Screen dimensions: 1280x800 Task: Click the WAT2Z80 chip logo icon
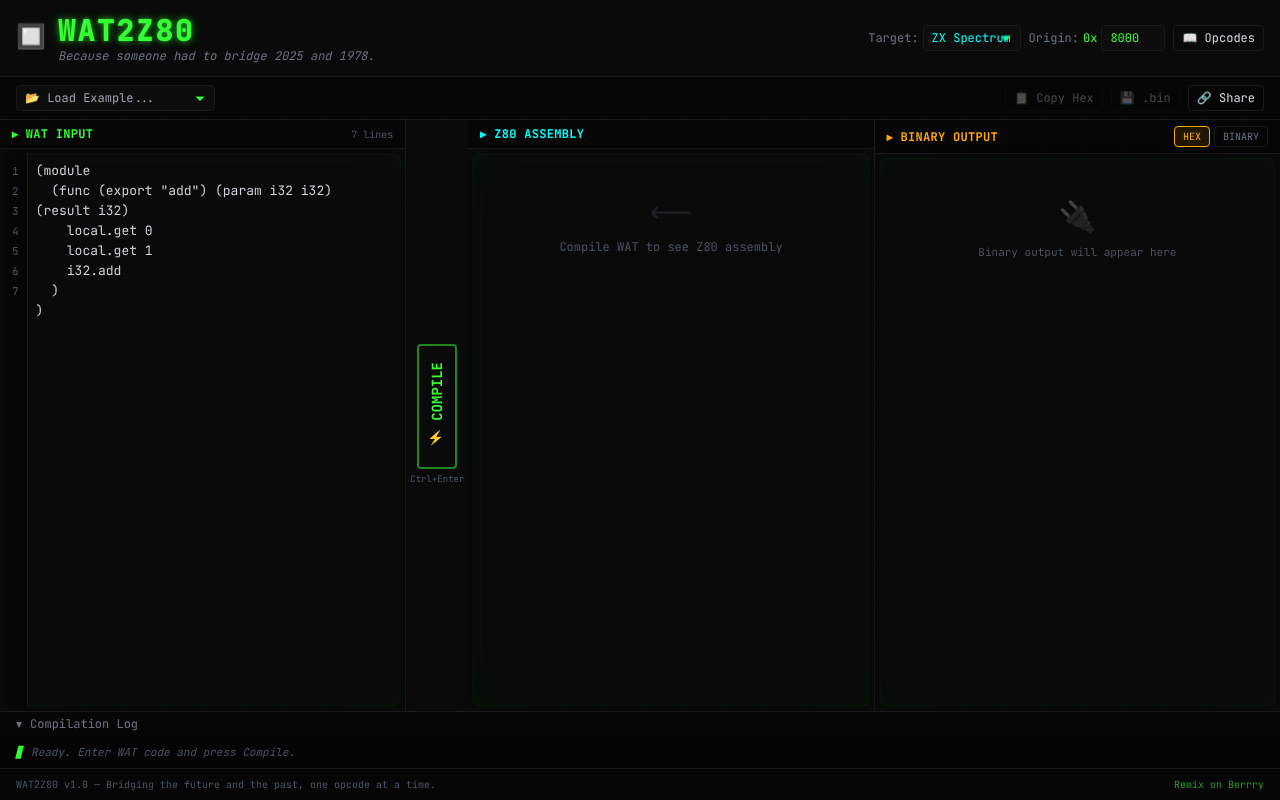point(31,37)
